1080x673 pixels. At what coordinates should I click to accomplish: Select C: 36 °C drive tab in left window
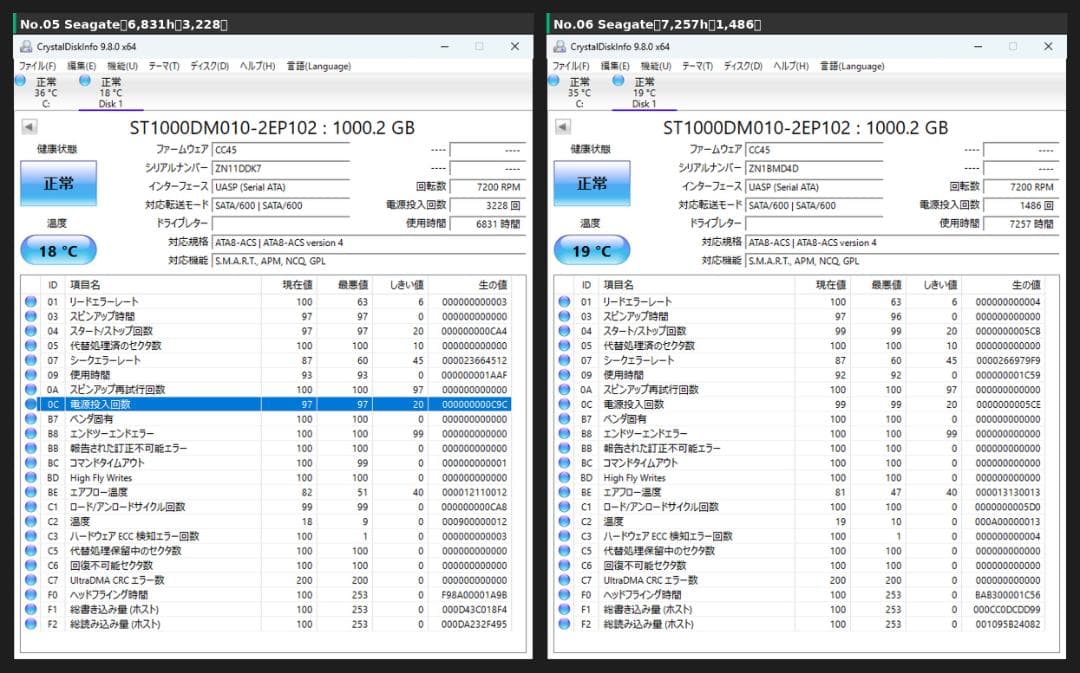46,92
